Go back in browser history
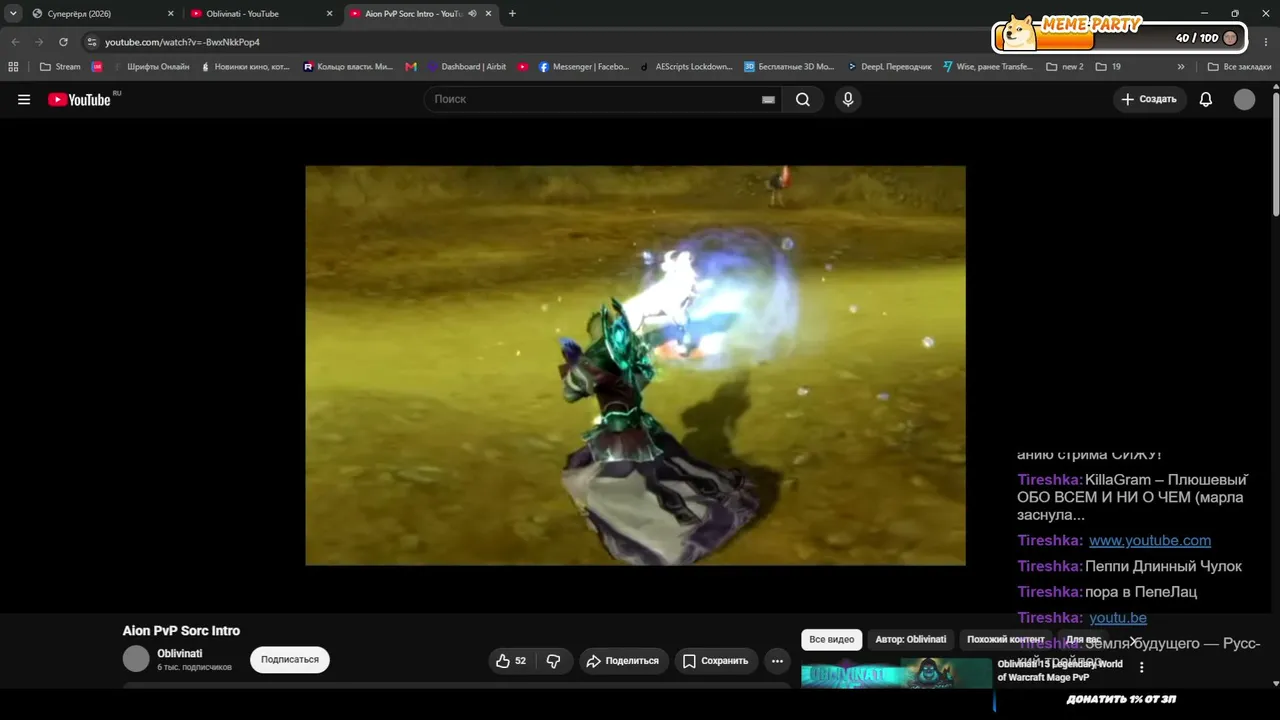Viewport: 1280px width, 720px height. click(15, 42)
